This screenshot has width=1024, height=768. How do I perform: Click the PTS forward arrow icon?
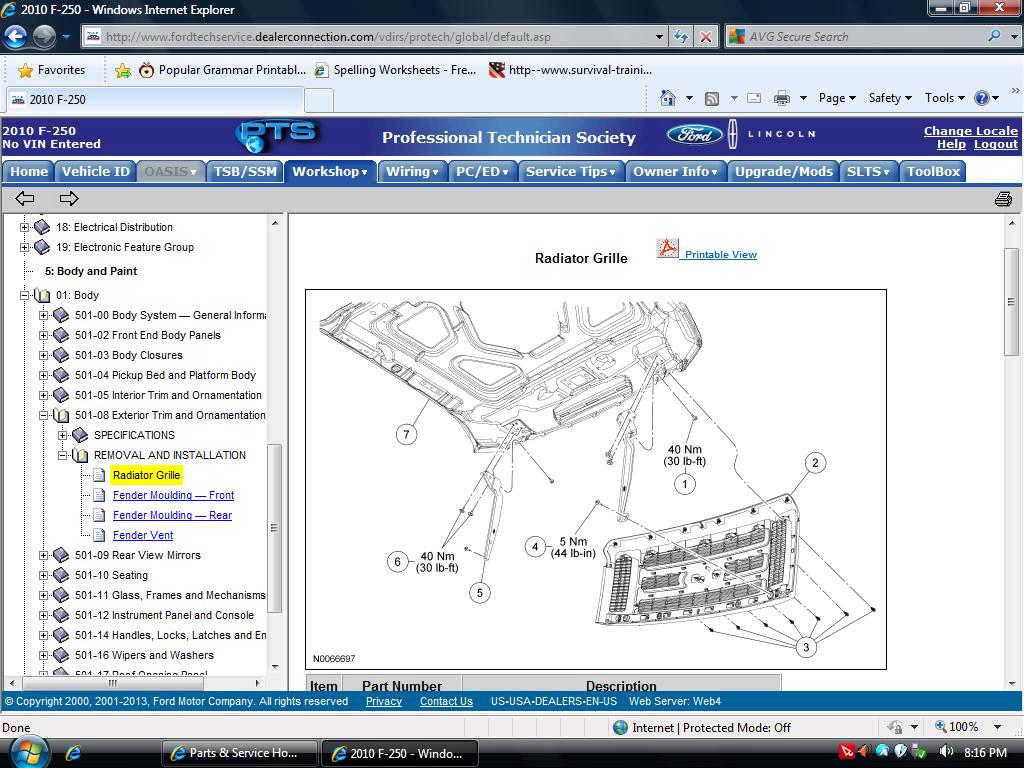coord(69,198)
